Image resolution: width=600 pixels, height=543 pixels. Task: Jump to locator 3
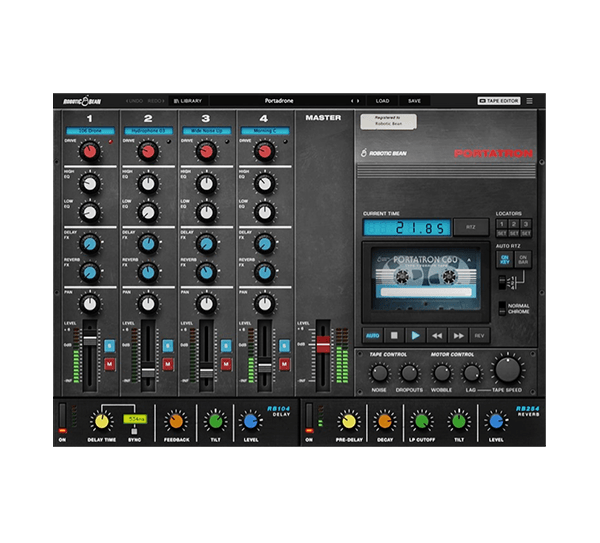(x=526, y=224)
